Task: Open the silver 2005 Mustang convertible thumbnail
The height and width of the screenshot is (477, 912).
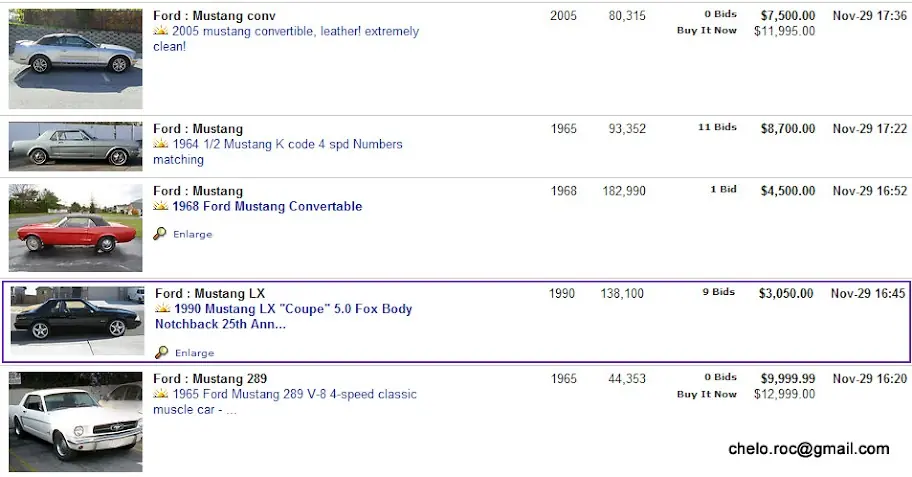Action: tap(76, 58)
